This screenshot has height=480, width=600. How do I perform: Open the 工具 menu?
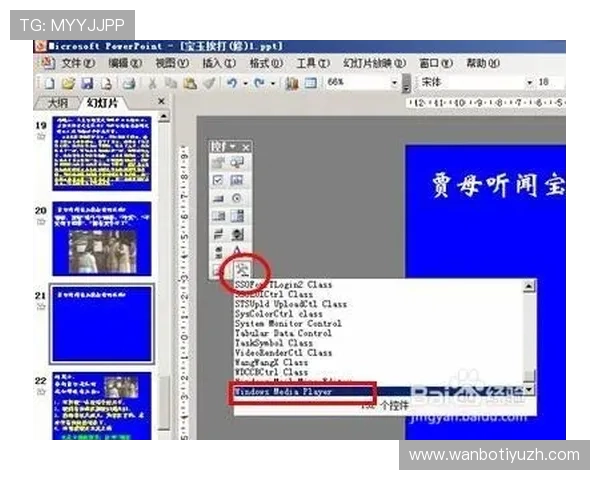(313, 63)
